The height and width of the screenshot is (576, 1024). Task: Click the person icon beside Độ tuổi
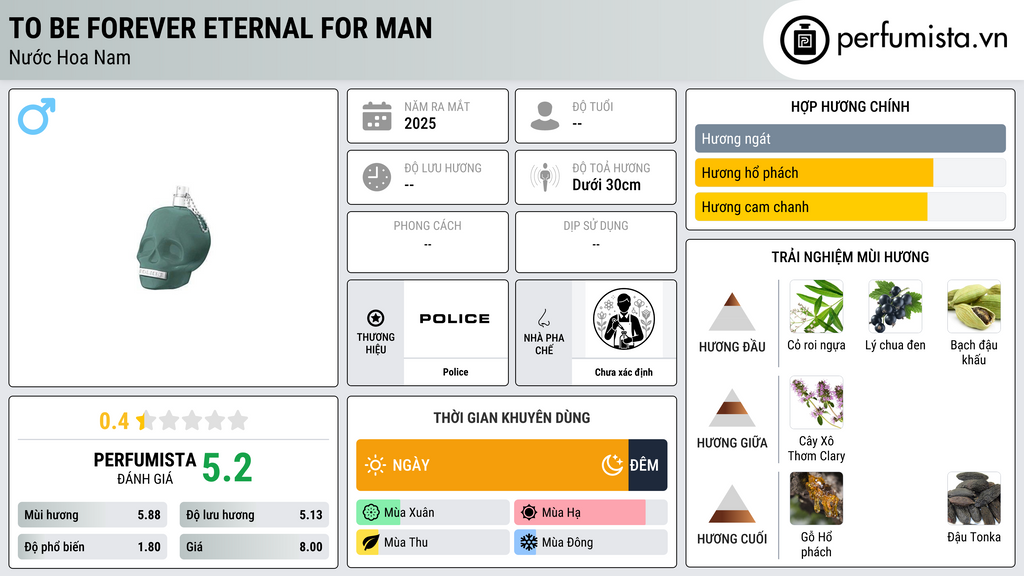(x=545, y=116)
